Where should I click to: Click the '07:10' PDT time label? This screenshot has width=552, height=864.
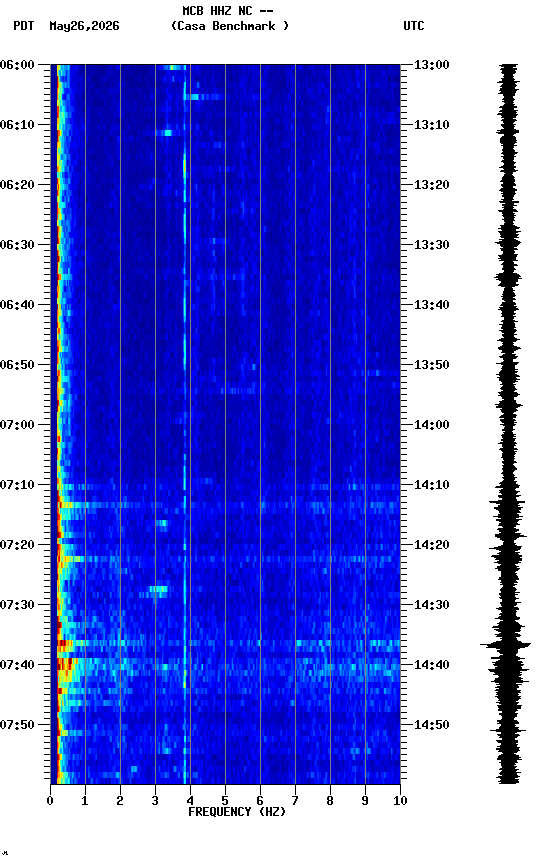click(x=17, y=485)
